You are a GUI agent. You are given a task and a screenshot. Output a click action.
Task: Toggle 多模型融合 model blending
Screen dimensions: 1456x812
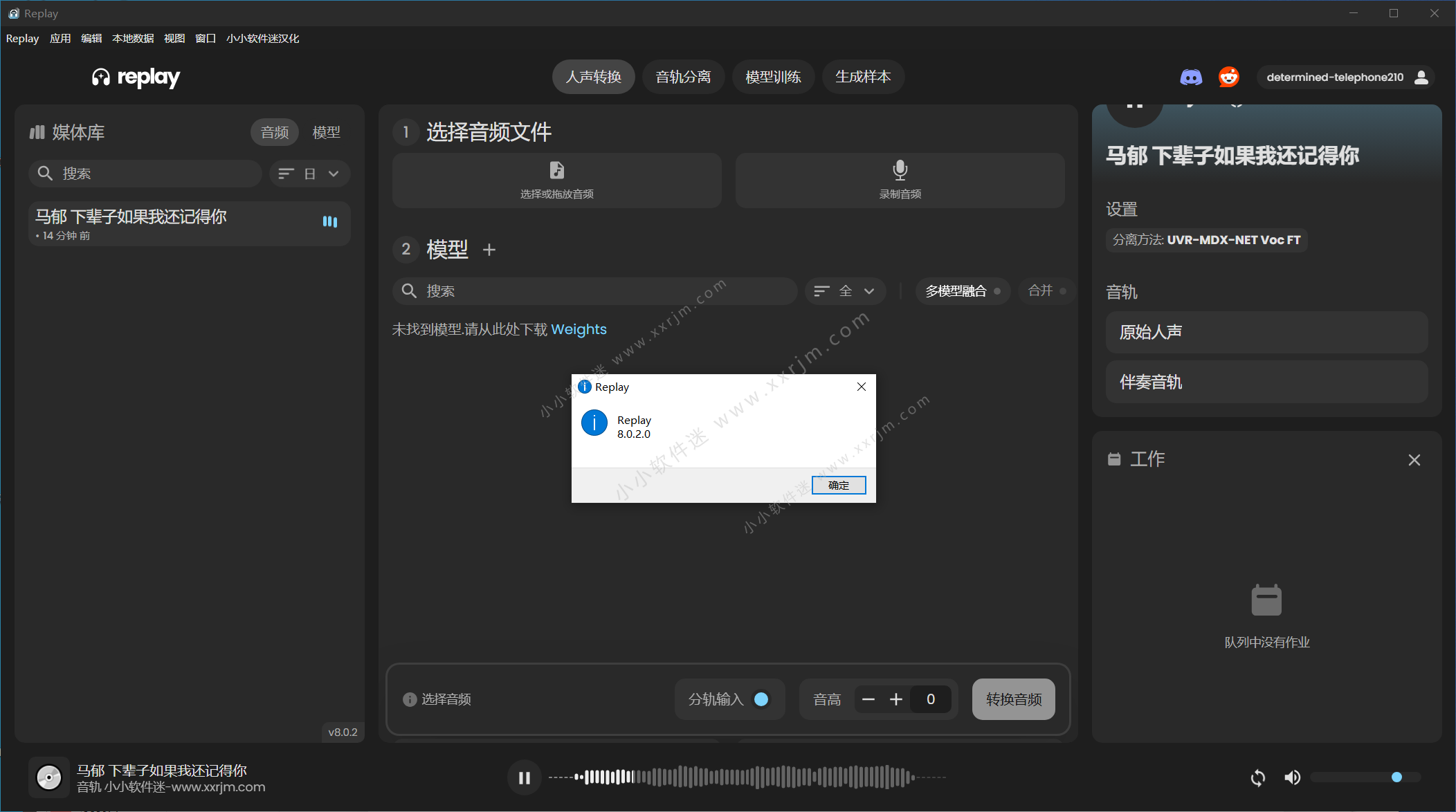[963, 291]
